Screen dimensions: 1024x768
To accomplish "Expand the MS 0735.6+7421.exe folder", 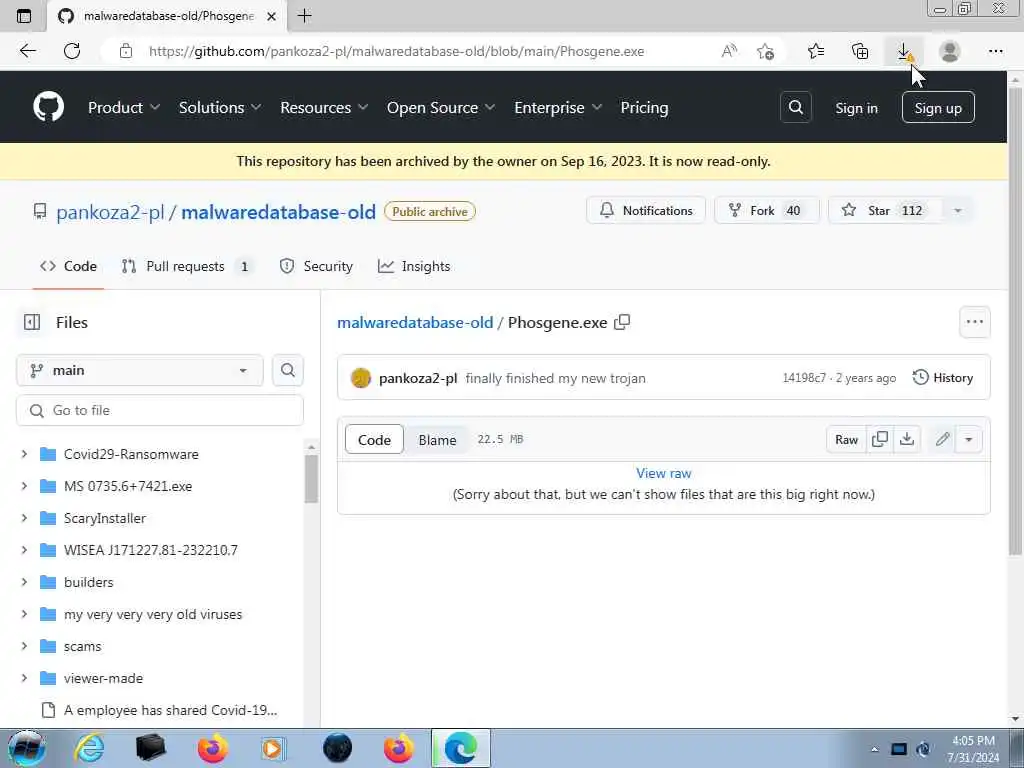I will point(24,486).
